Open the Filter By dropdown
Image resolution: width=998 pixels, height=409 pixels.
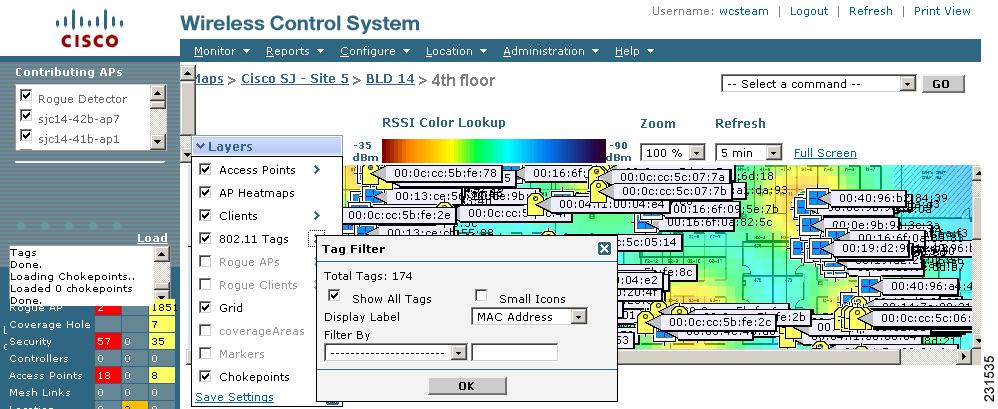click(458, 352)
